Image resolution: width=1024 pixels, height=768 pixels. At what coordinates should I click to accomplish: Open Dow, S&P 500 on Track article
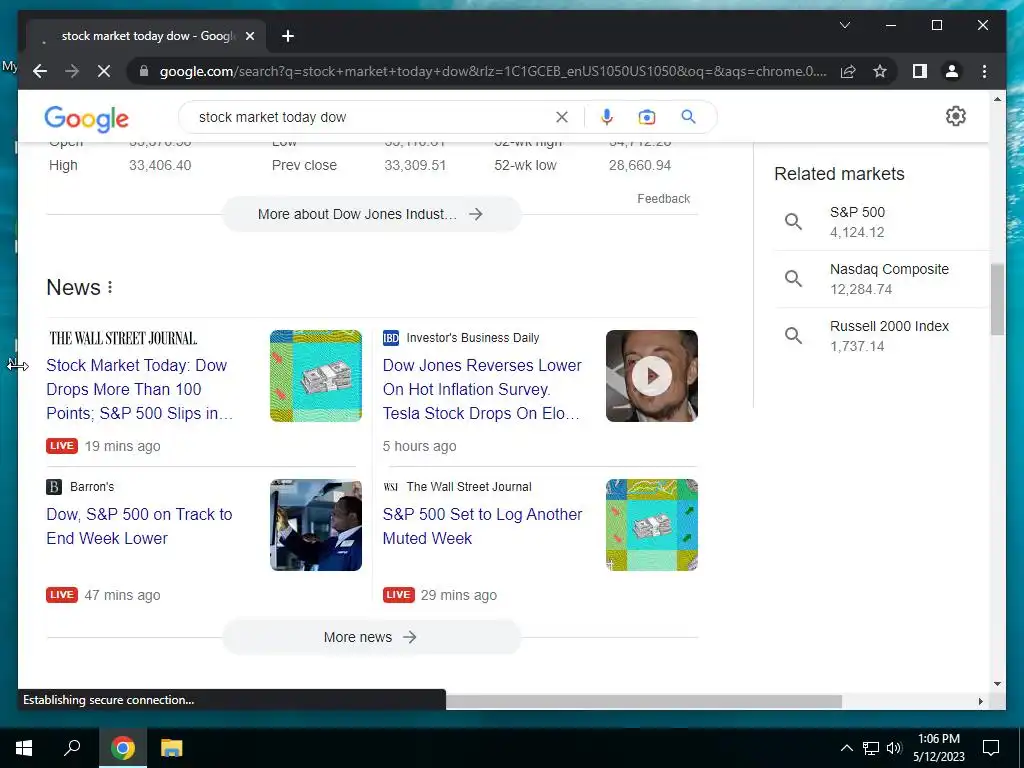point(139,526)
